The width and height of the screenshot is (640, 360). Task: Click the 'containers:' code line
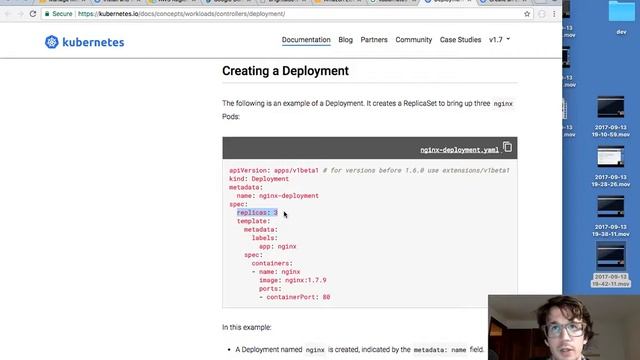pos(272,263)
